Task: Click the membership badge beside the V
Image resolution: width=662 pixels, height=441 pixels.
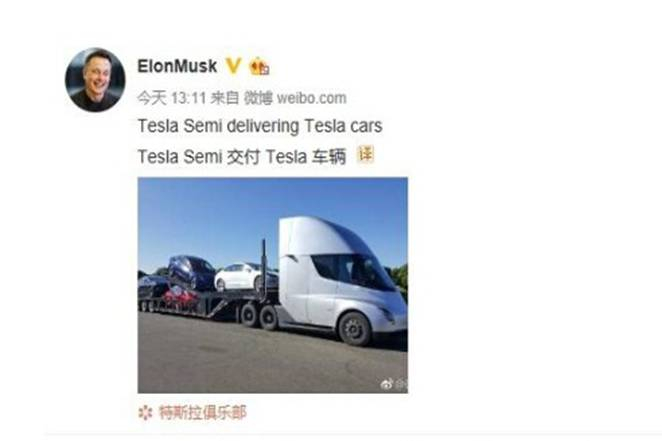Action: 260,67
